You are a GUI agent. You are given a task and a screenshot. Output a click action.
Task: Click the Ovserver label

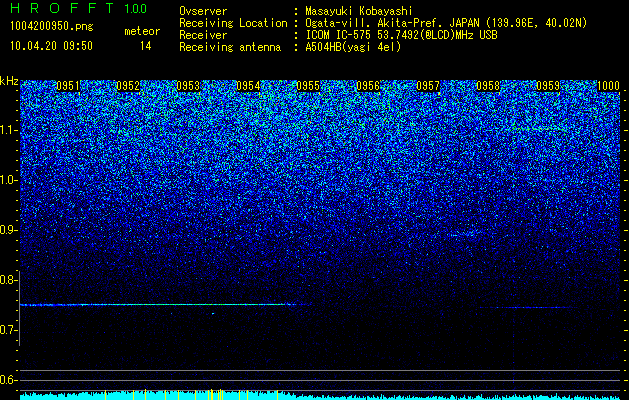(203, 11)
